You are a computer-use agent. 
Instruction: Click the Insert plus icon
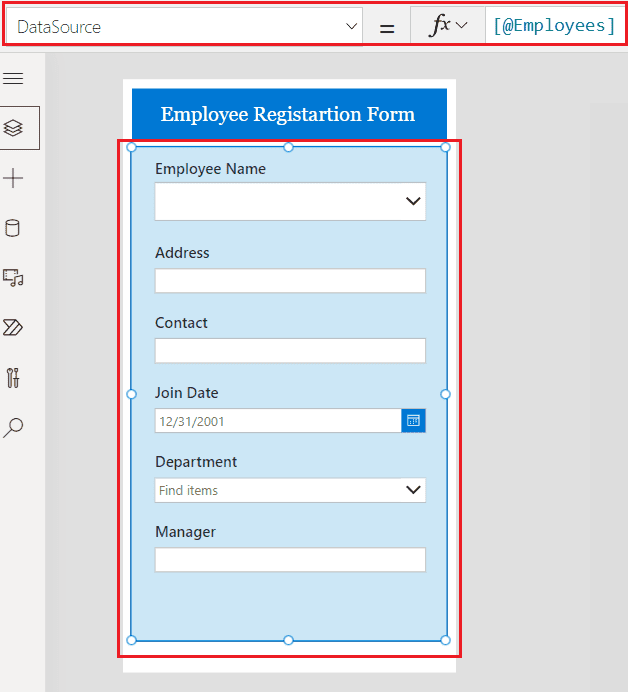(13, 178)
